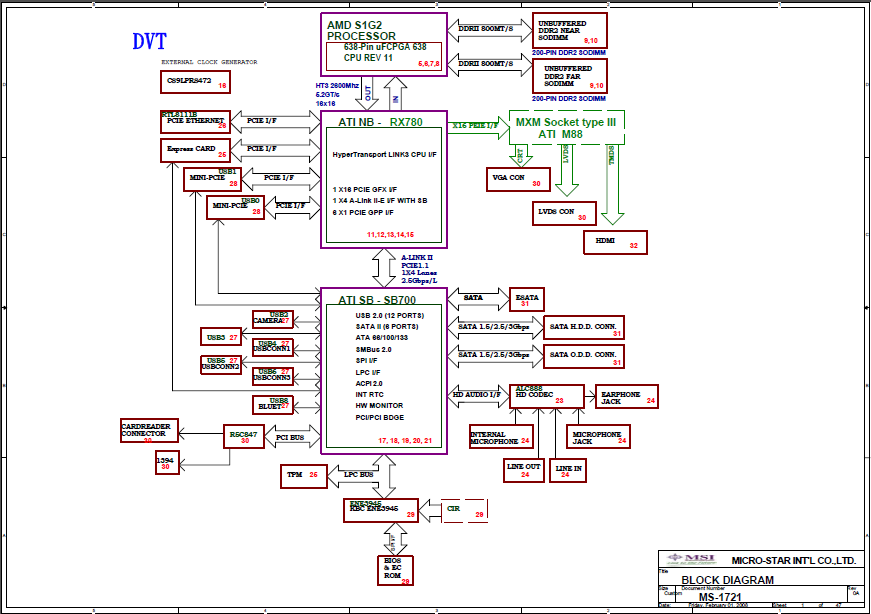871x614 pixels.
Task: Select the TPM block
Action: click(303, 476)
